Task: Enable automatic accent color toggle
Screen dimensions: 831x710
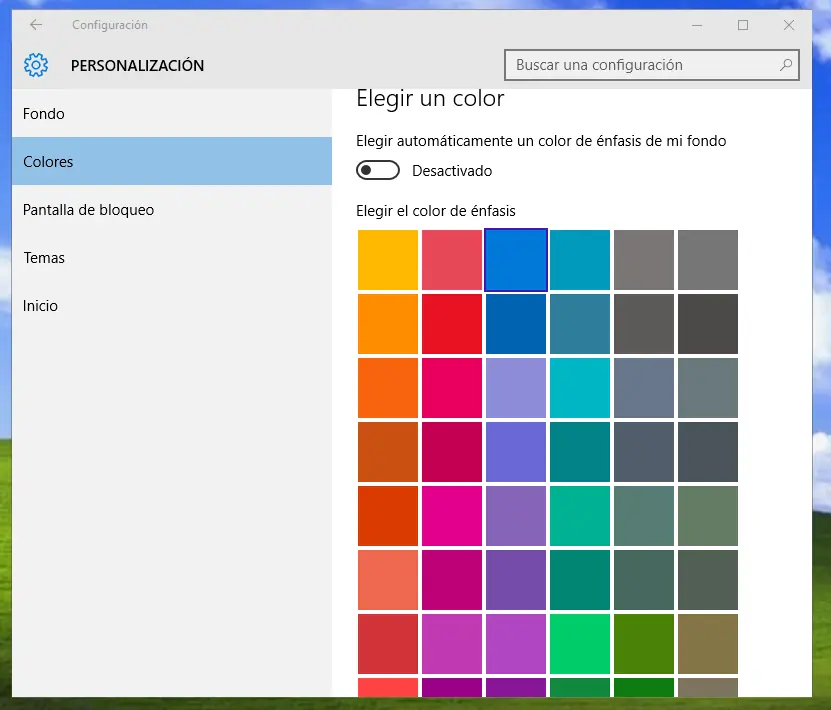Action: [377, 171]
